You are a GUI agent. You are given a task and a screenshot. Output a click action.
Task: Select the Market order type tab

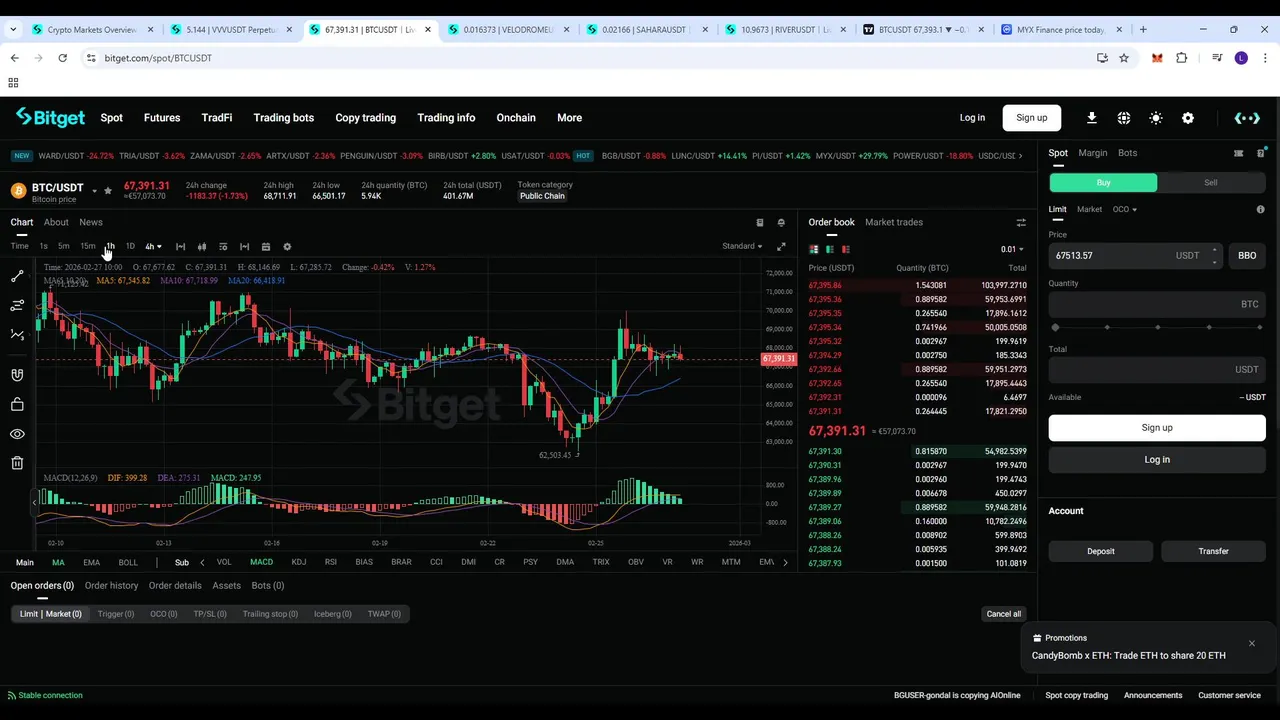(x=1089, y=209)
